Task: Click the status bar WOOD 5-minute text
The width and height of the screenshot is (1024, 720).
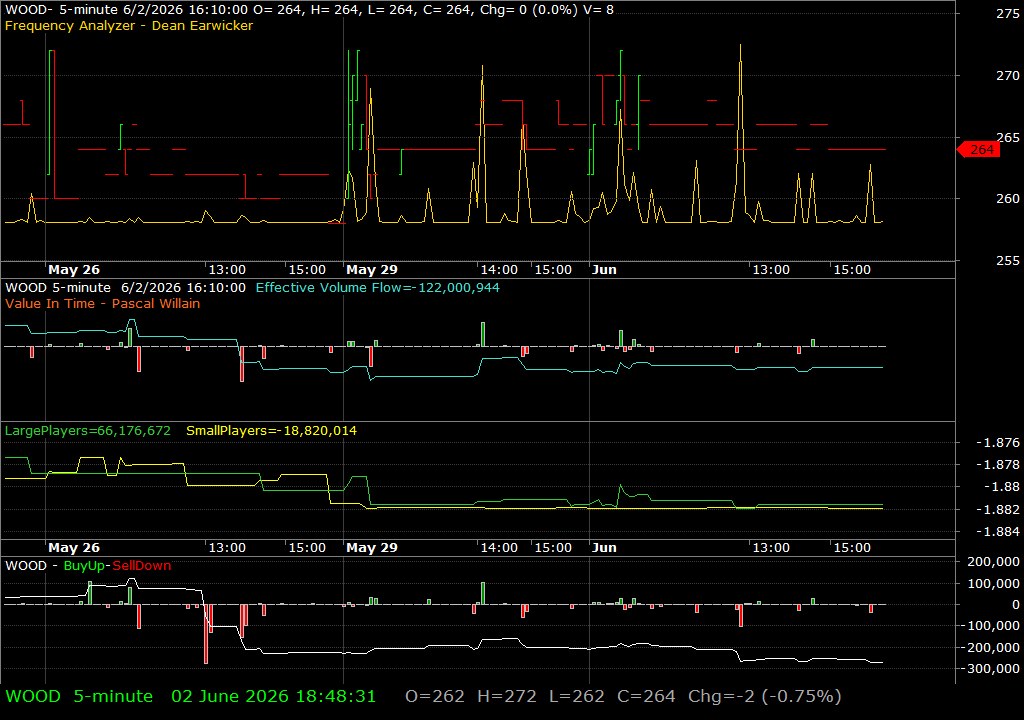Action: point(79,696)
